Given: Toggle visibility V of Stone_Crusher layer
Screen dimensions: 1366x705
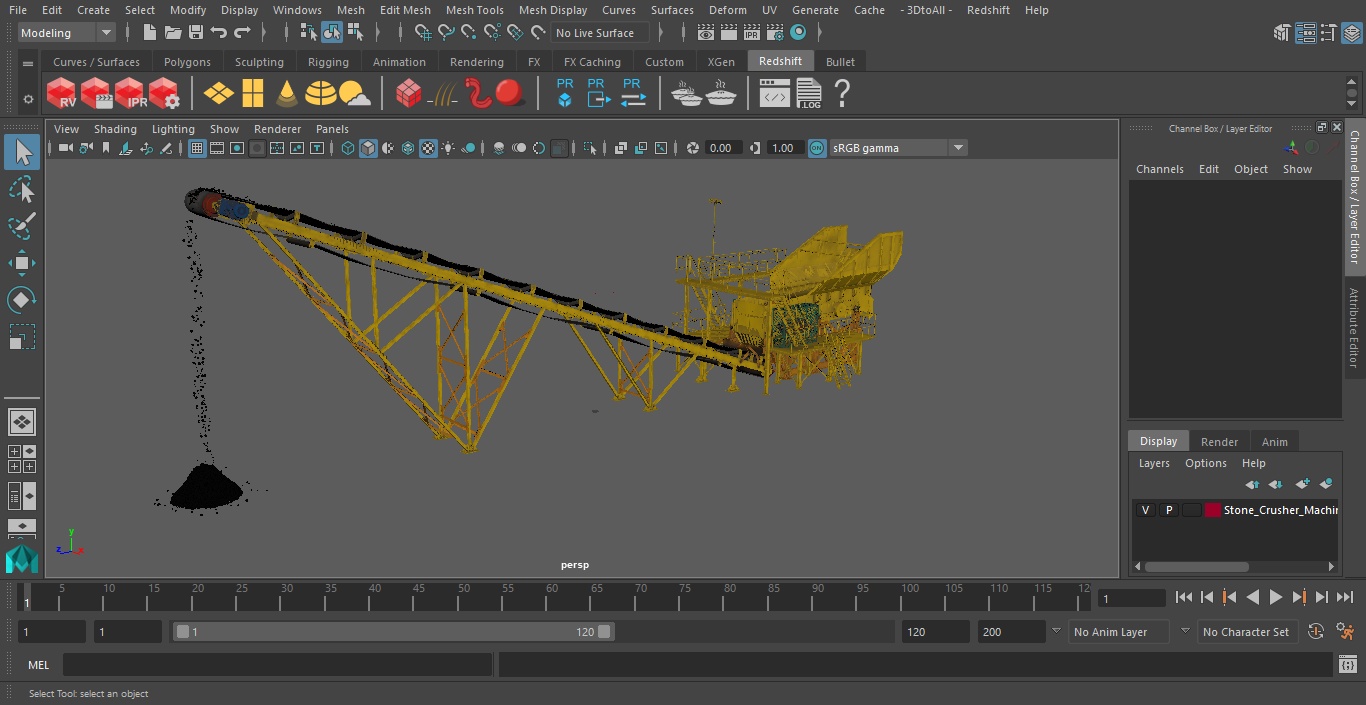Looking at the screenshot, I should 1145,510.
